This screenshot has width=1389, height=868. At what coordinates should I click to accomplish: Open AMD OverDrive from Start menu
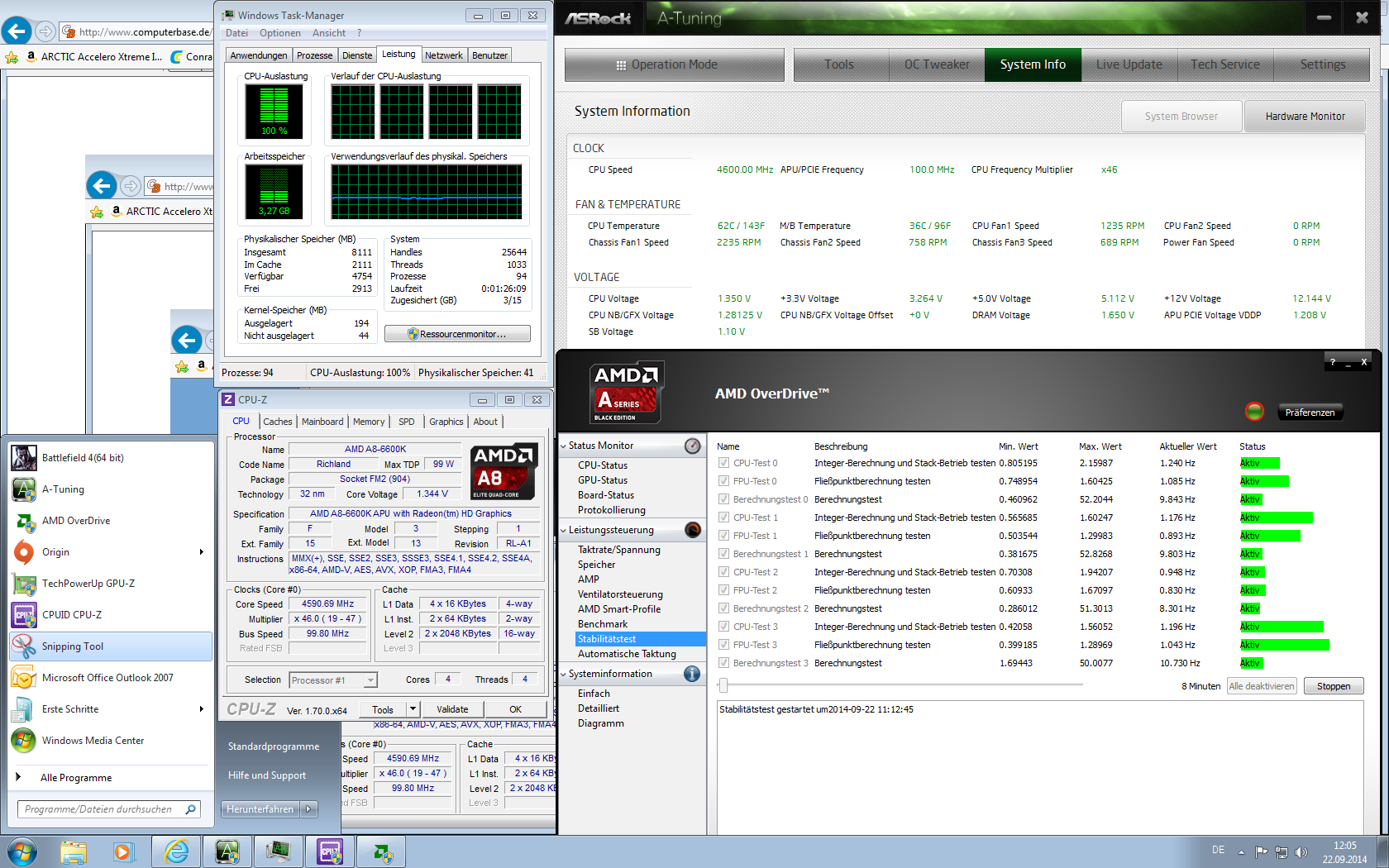point(111,521)
